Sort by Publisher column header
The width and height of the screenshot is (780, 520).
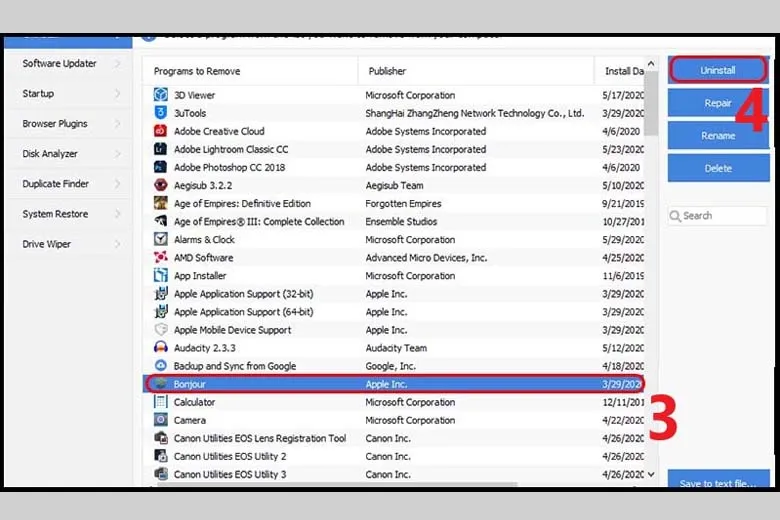(x=476, y=71)
